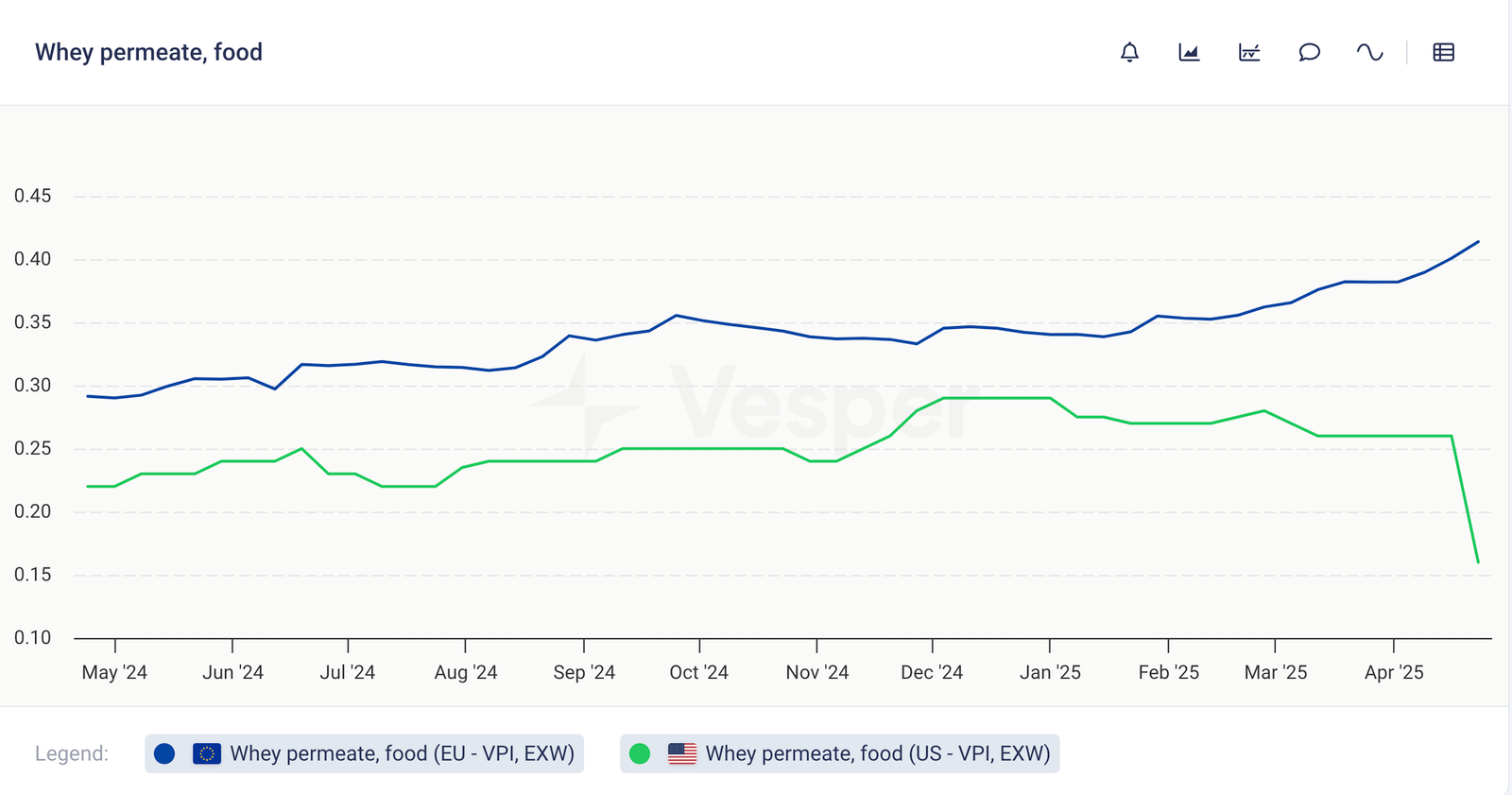Open the line chart analysis icon
1512x795 pixels.
pos(1249,52)
